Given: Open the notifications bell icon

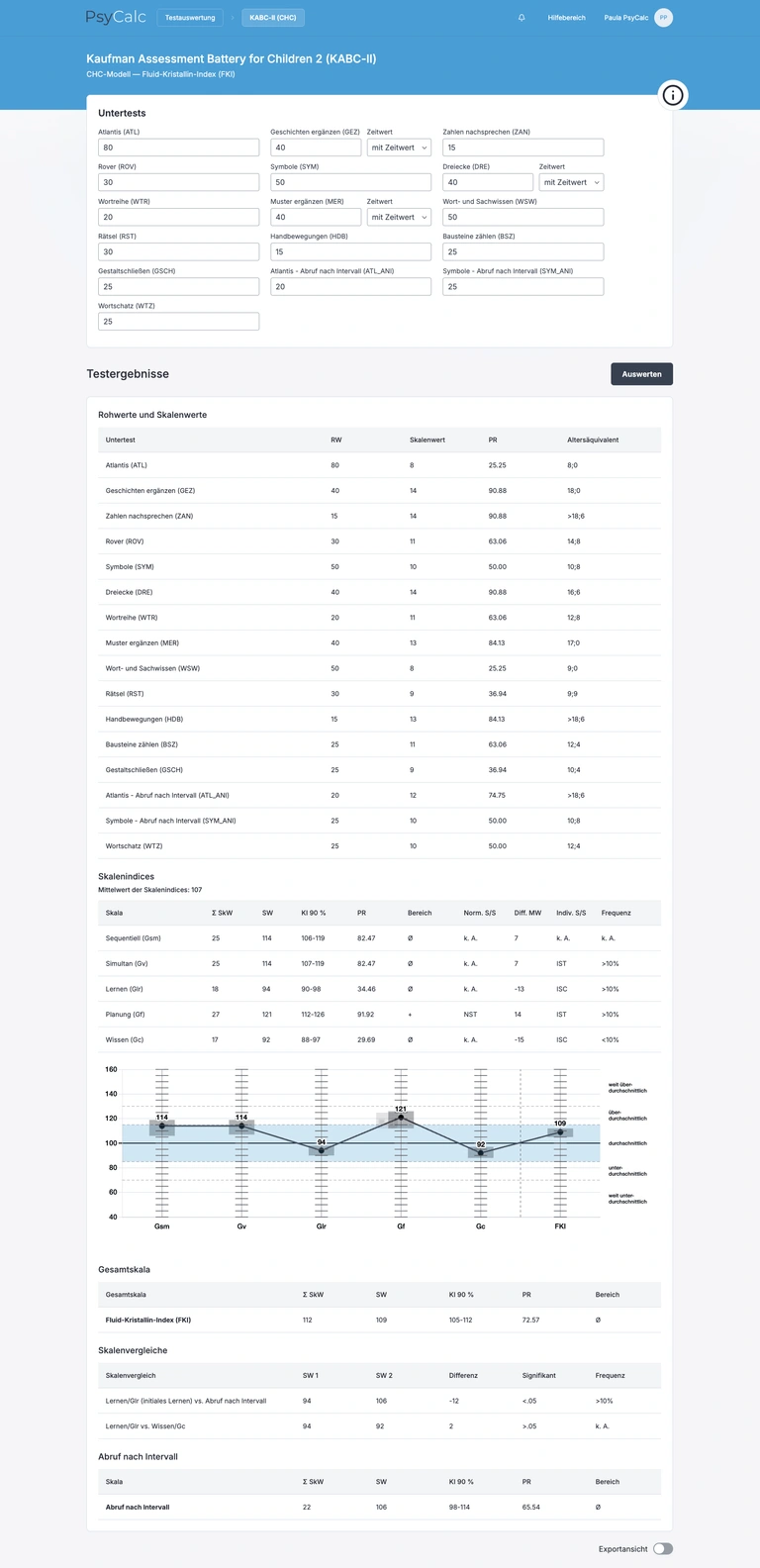Looking at the screenshot, I should coord(522,18).
